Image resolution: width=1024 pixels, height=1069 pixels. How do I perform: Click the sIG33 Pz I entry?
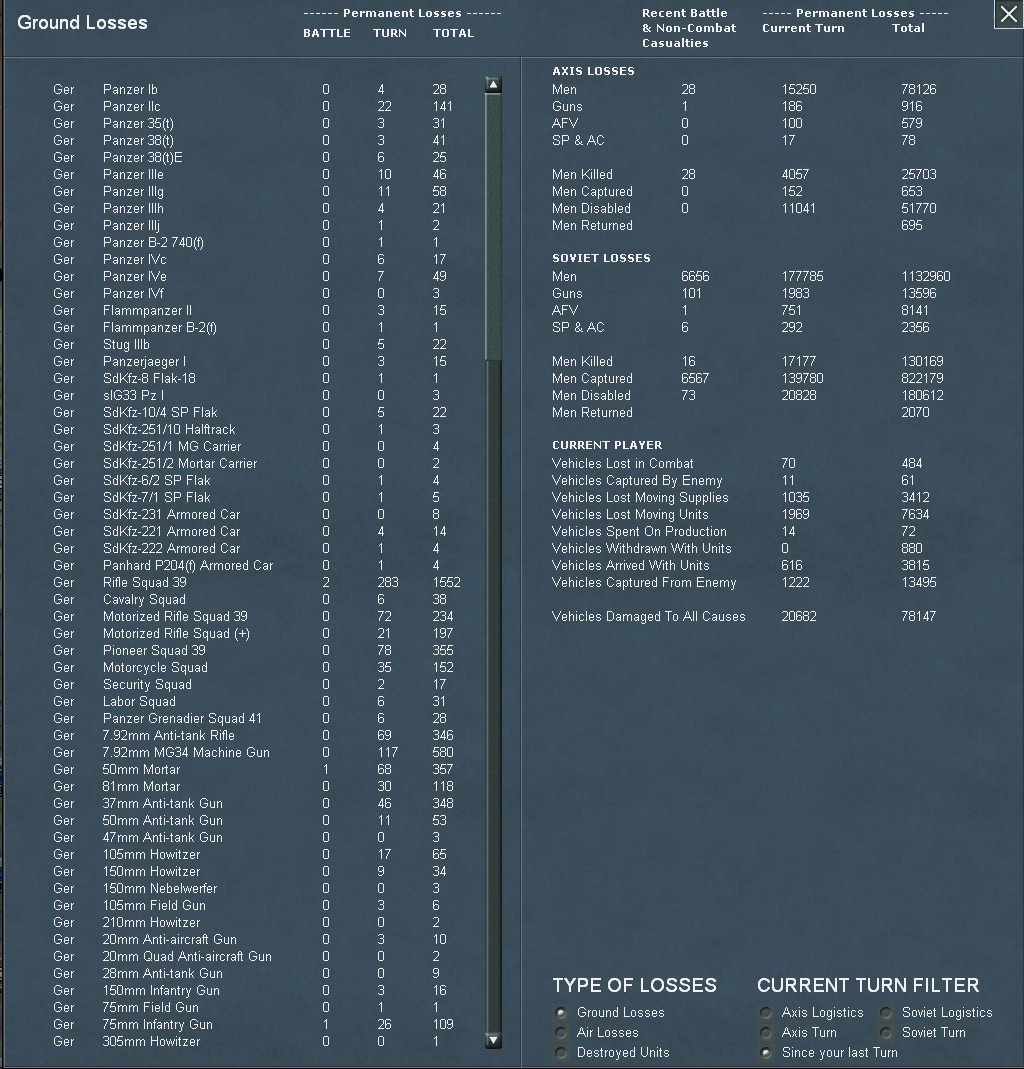pos(133,395)
